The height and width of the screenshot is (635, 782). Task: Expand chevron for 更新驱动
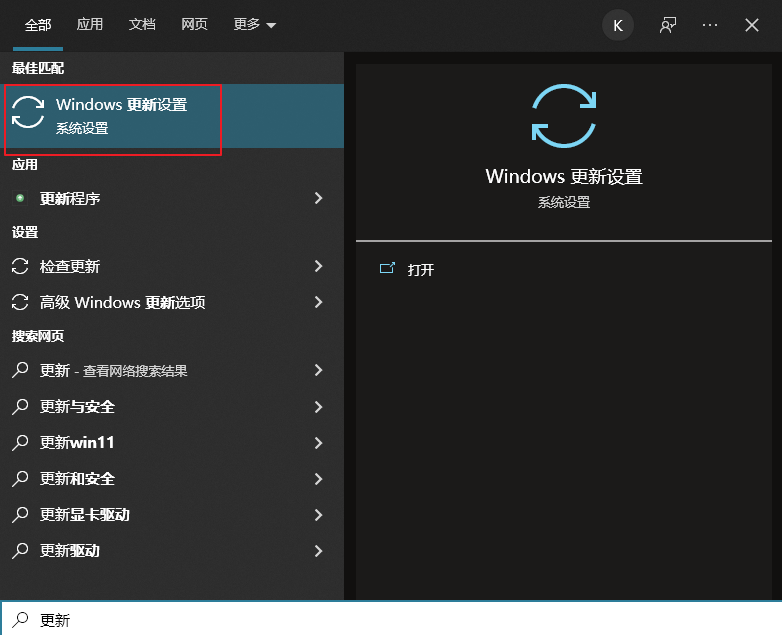click(x=318, y=550)
